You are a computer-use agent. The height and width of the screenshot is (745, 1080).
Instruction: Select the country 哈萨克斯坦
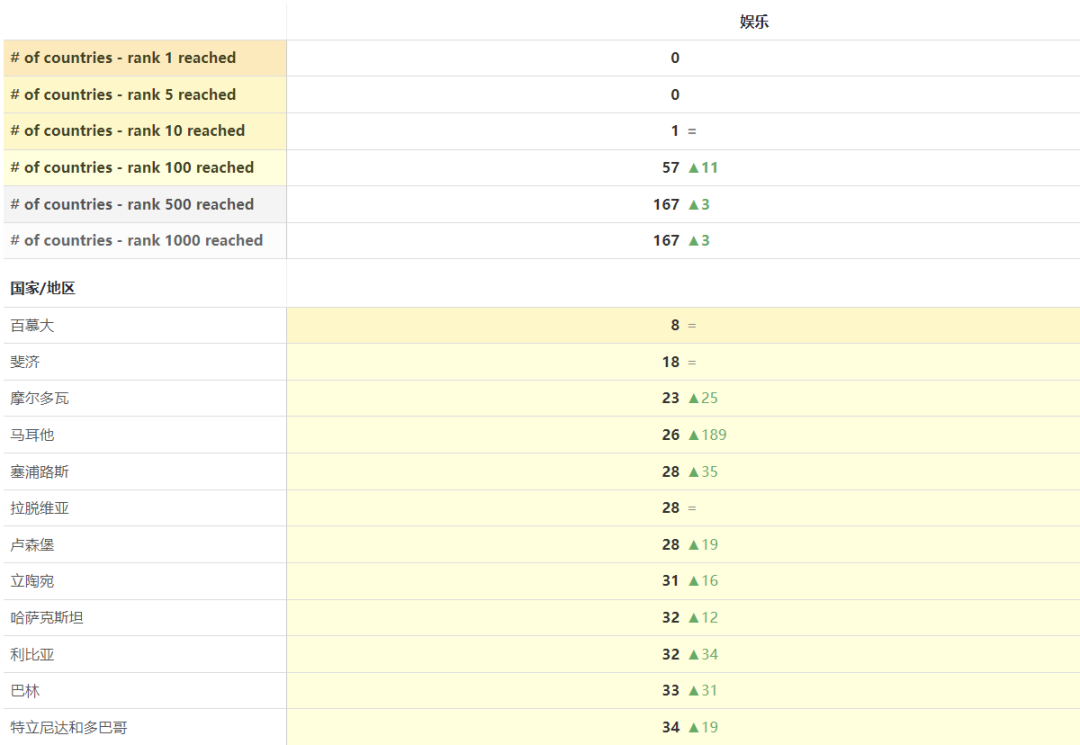pos(47,618)
